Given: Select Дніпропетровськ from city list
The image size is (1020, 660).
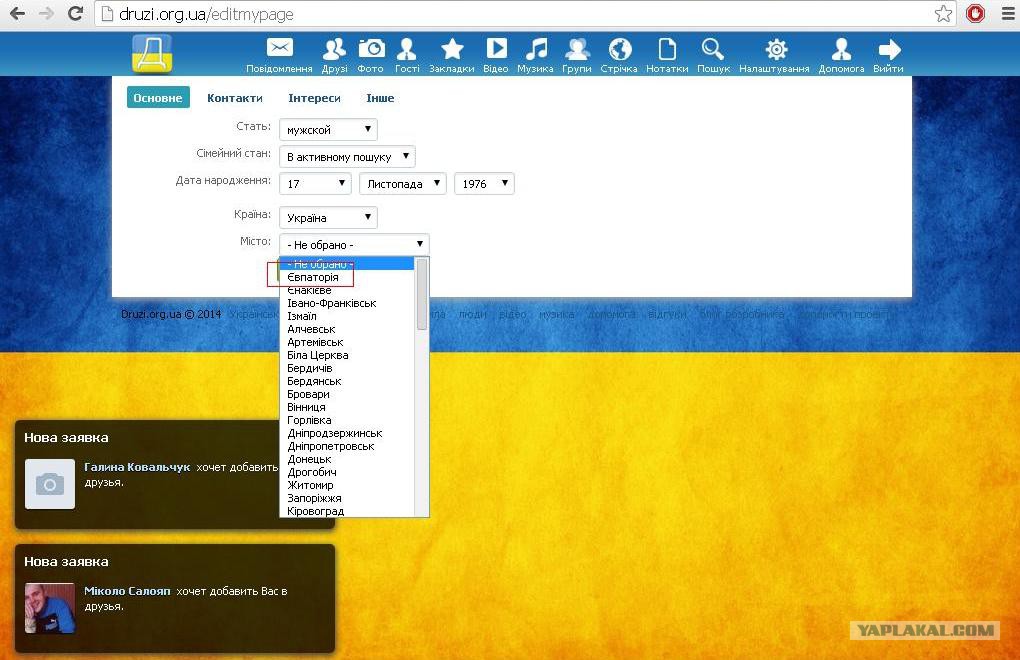Looking at the screenshot, I should pyautogui.click(x=347, y=446).
